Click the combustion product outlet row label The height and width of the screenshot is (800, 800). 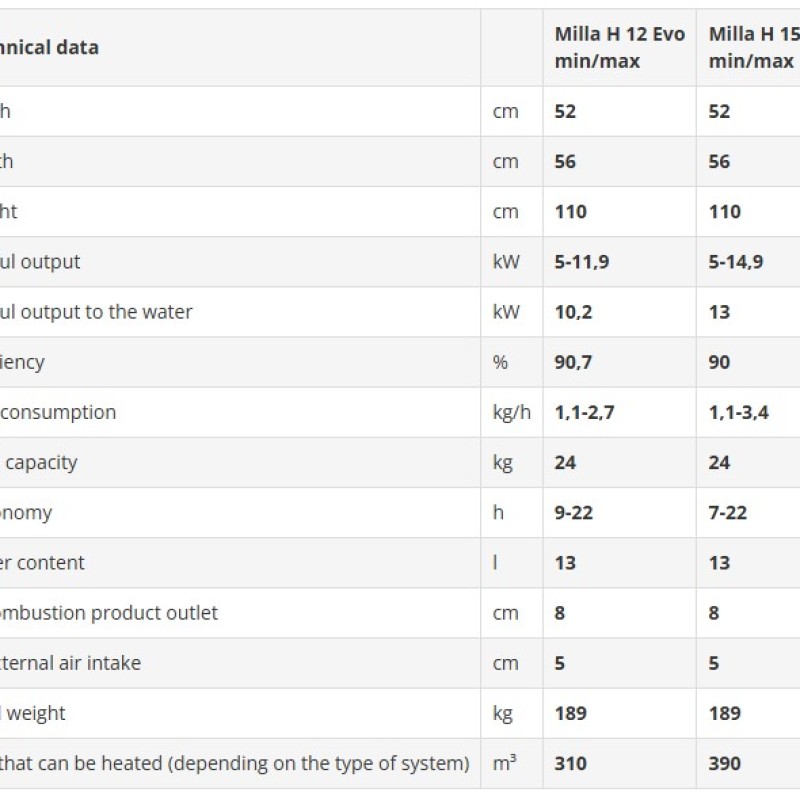(109, 613)
